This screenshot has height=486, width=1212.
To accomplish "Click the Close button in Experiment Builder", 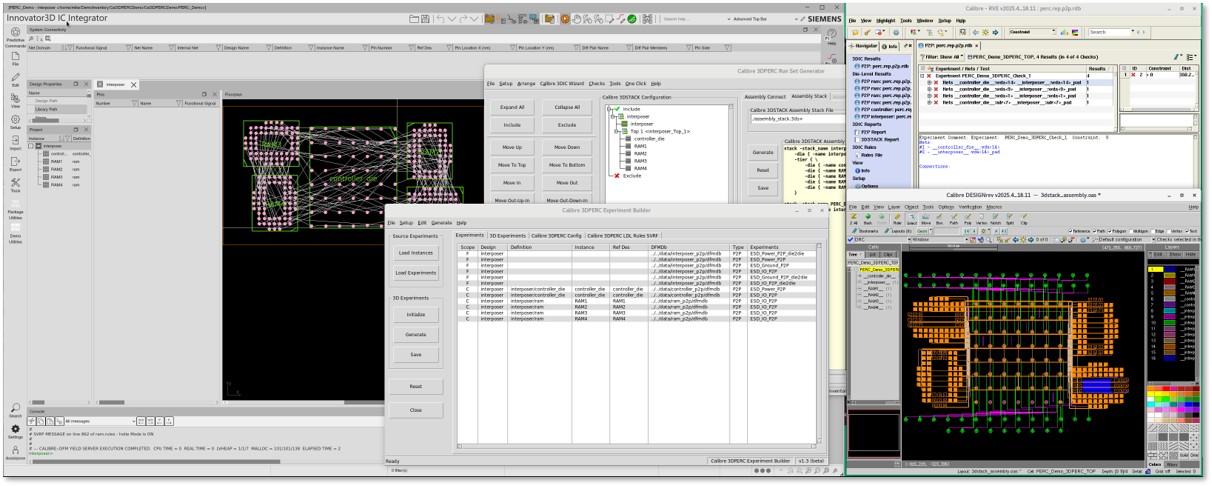I will tap(415, 410).
